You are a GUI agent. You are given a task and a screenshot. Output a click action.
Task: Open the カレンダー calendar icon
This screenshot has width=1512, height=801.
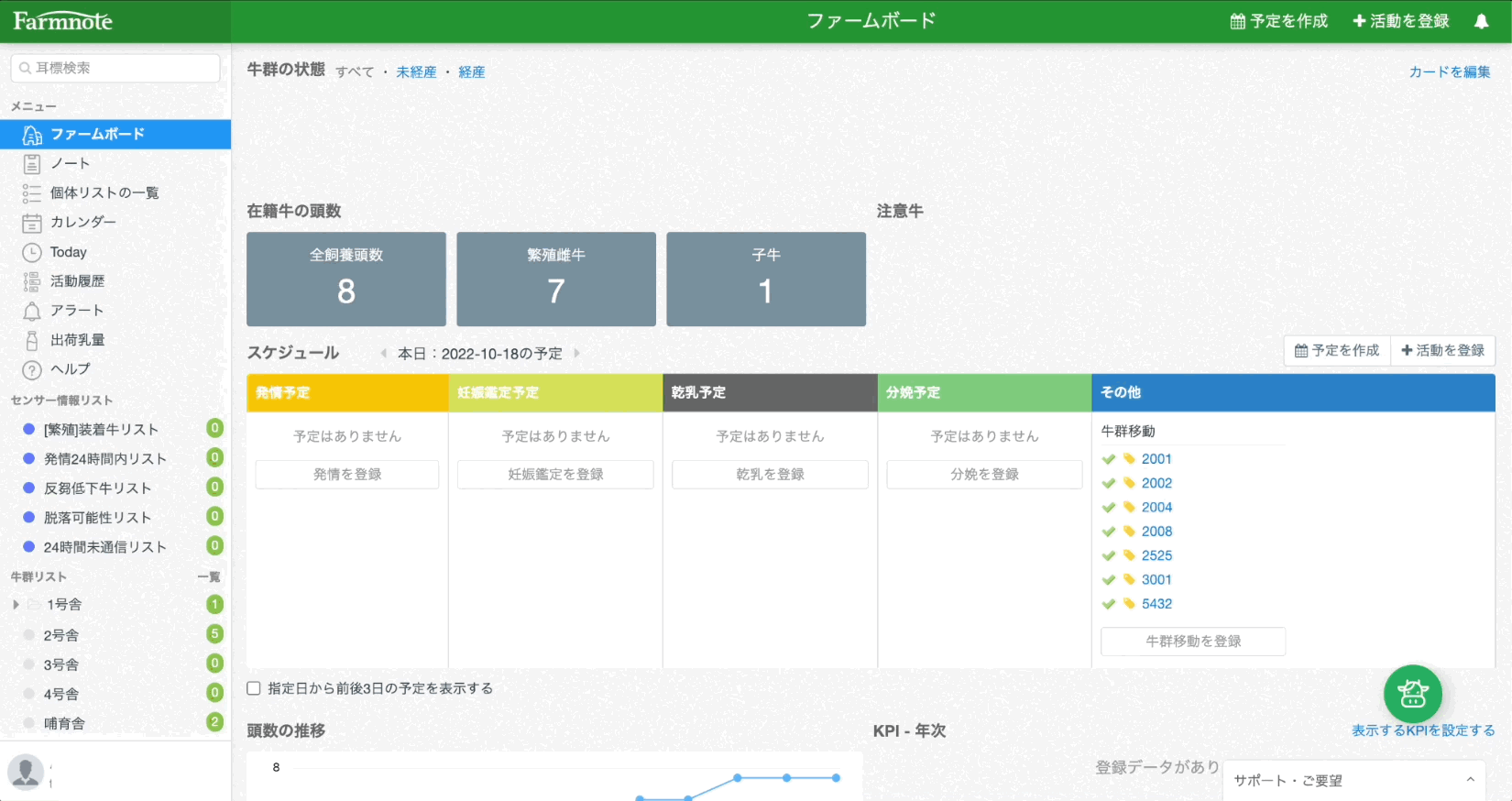pos(32,223)
